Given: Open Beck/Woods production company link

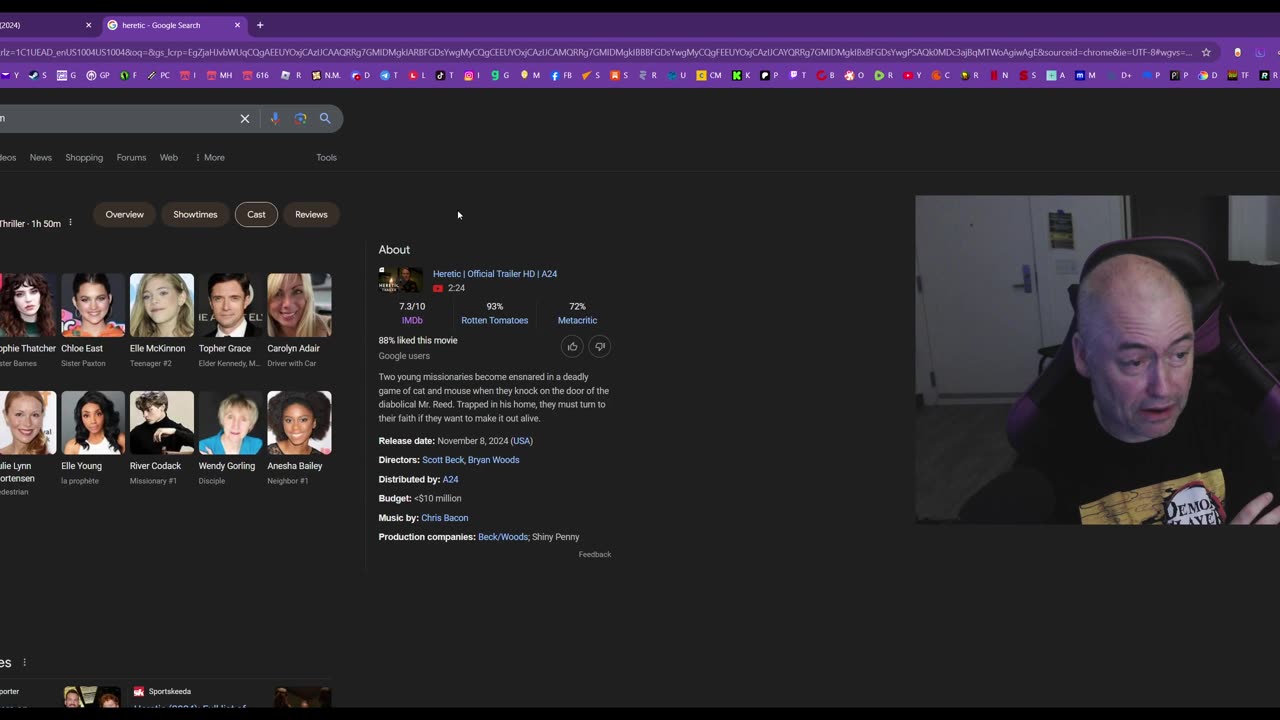Looking at the screenshot, I should pyautogui.click(x=503, y=537).
